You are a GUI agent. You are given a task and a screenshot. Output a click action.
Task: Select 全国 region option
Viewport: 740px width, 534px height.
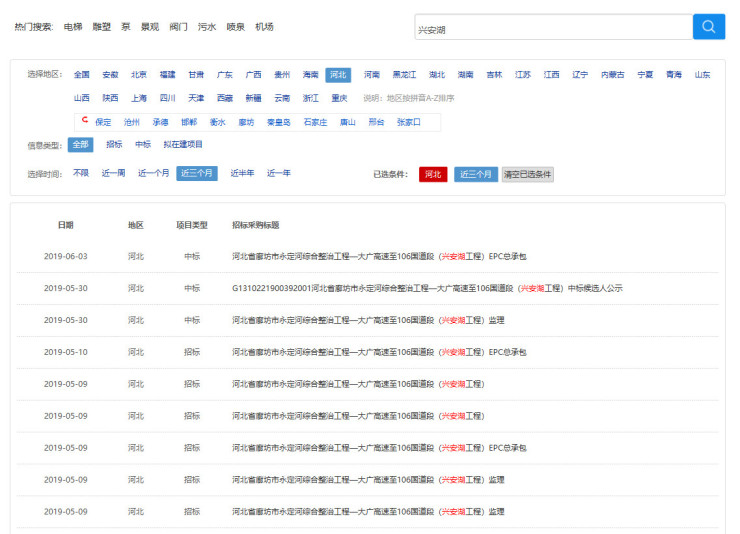click(81, 75)
